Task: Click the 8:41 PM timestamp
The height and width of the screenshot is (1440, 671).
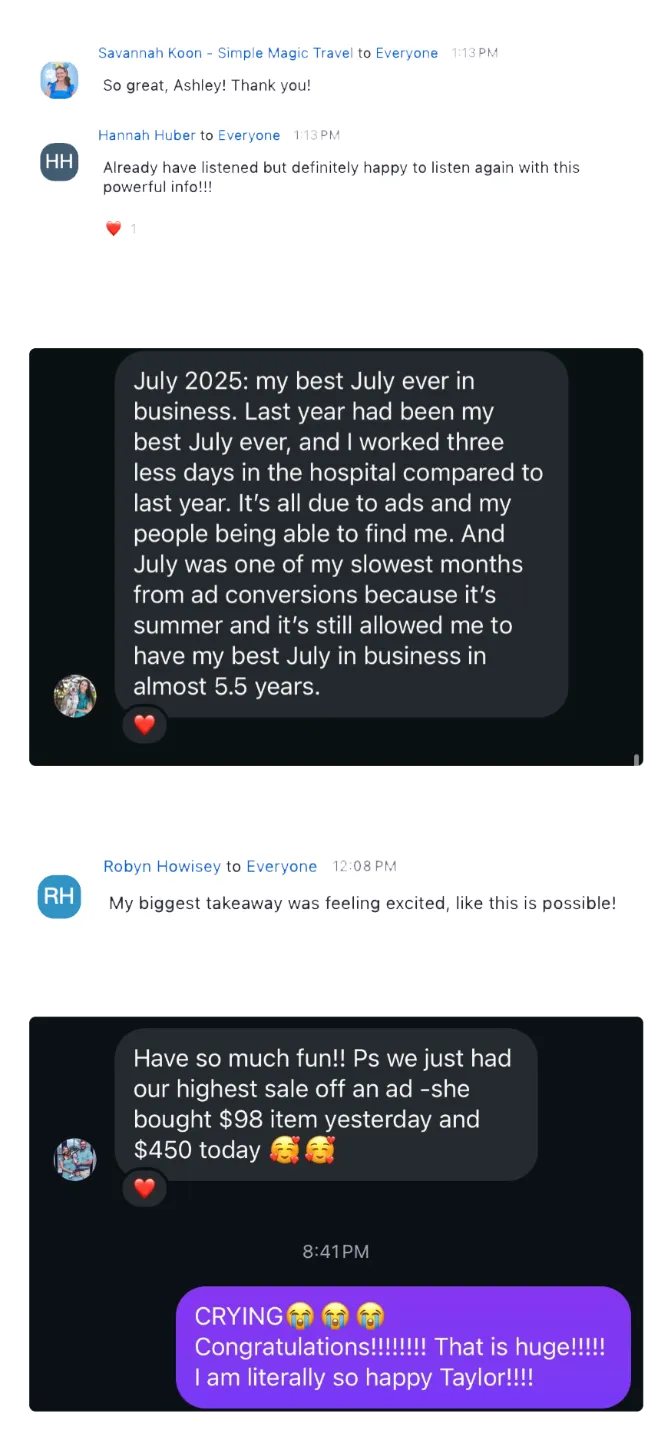Action: click(336, 1251)
